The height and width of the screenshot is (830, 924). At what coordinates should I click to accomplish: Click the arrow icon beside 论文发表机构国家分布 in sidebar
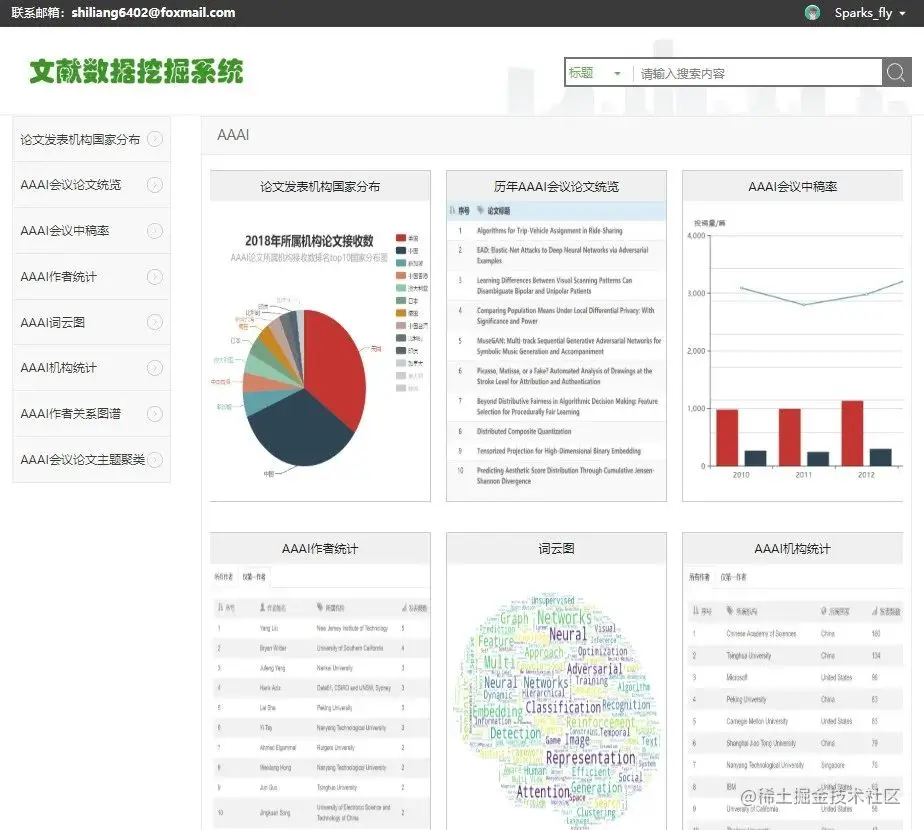pyautogui.click(x=154, y=139)
